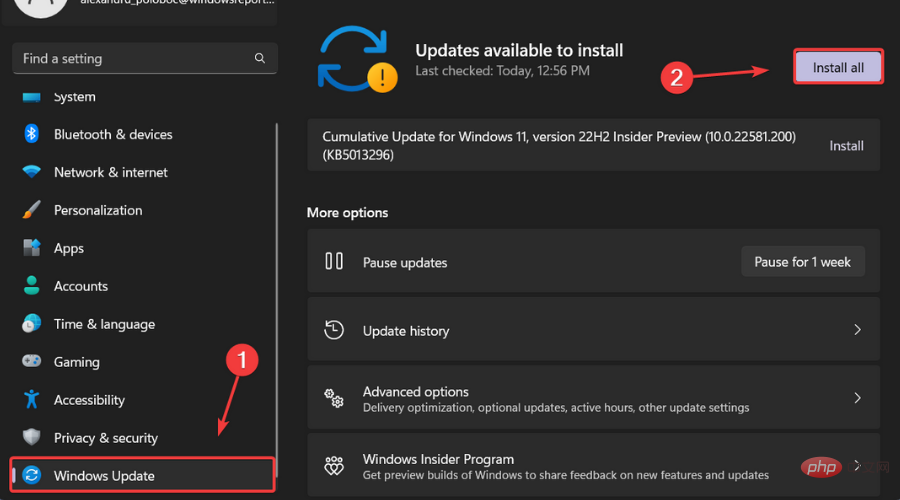Click the Personalization paintbrush icon
This screenshot has width=900, height=500.
pos(32,210)
